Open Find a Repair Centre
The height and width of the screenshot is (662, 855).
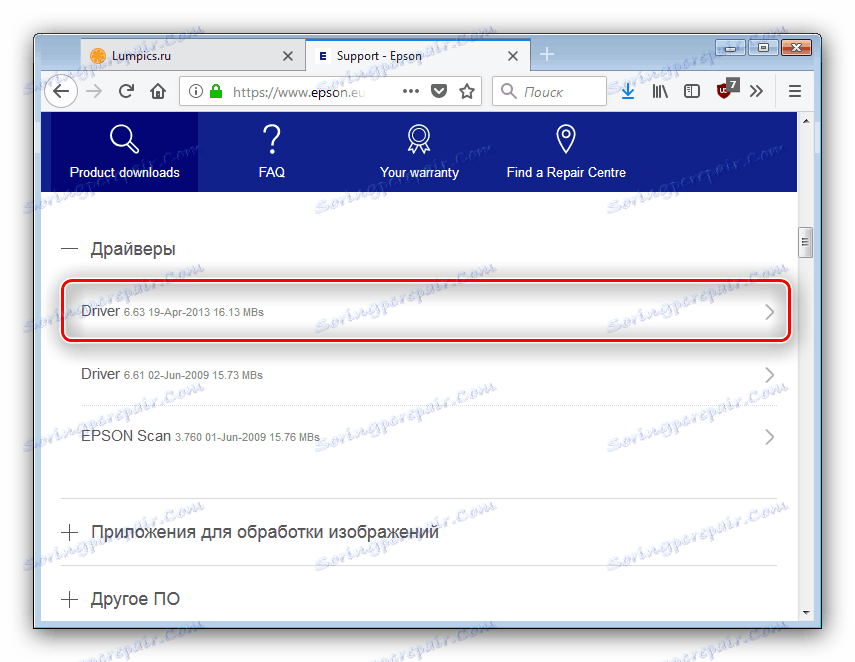pyautogui.click(x=566, y=152)
